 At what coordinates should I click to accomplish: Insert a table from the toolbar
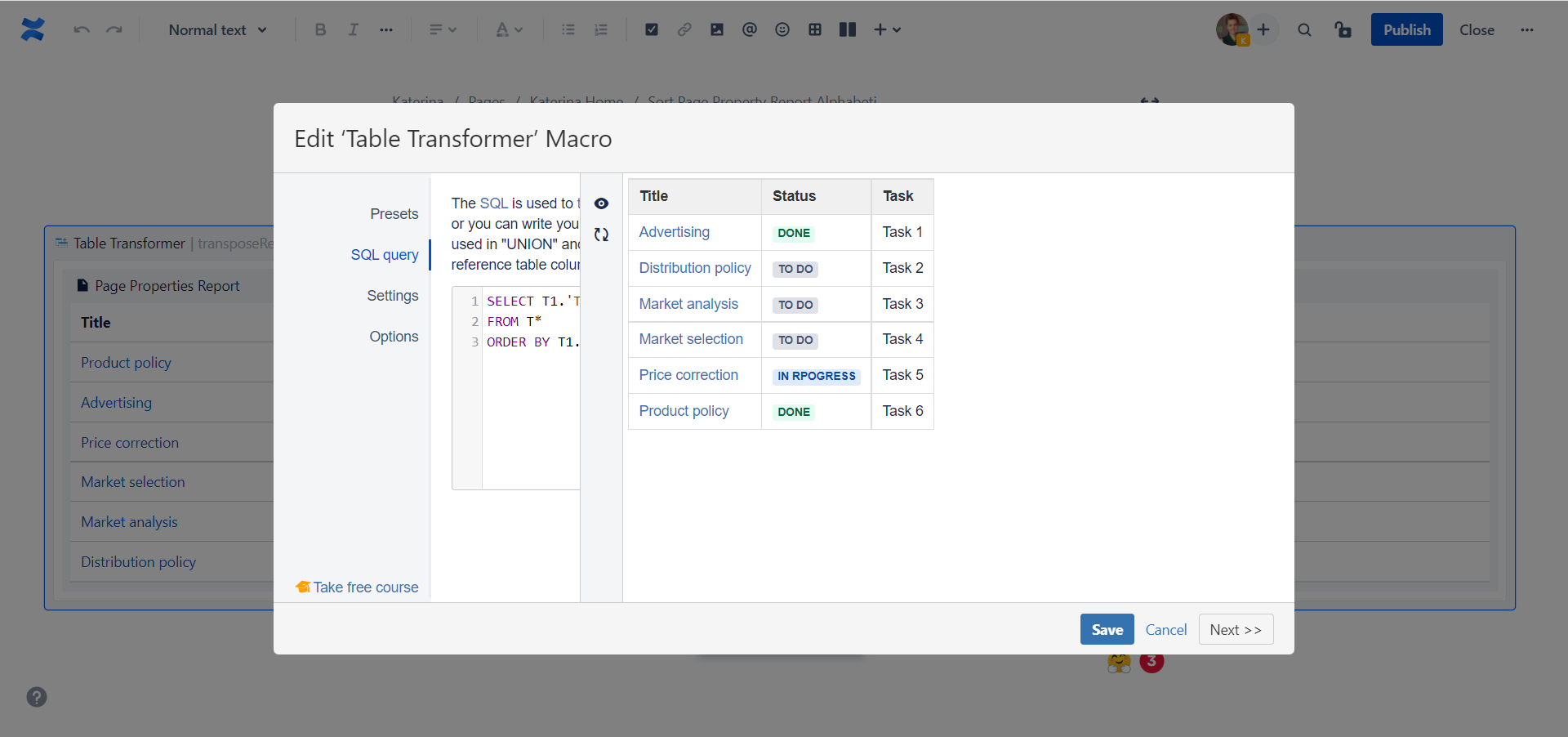point(815,29)
